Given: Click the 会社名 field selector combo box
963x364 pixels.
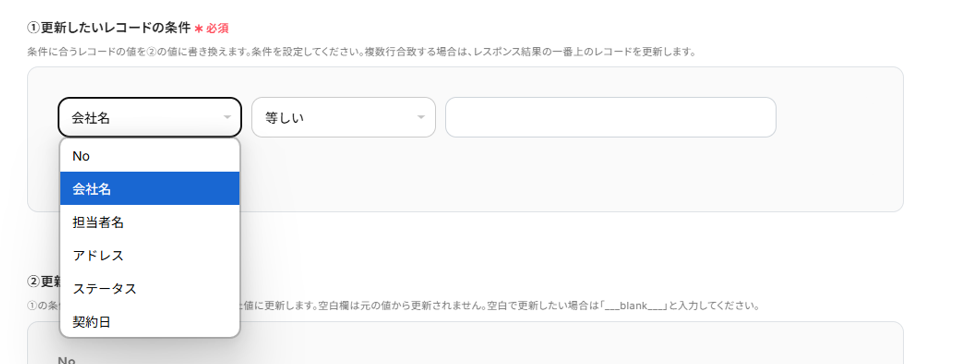Looking at the screenshot, I should pos(149,117).
